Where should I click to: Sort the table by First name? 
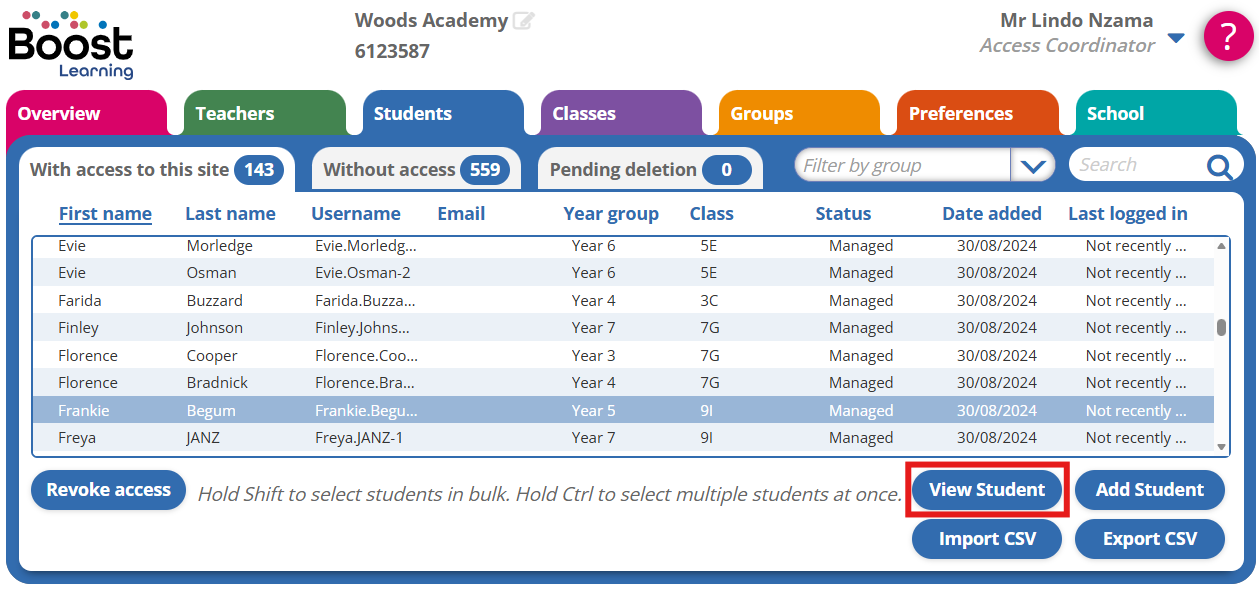pyautogui.click(x=105, y=214)
